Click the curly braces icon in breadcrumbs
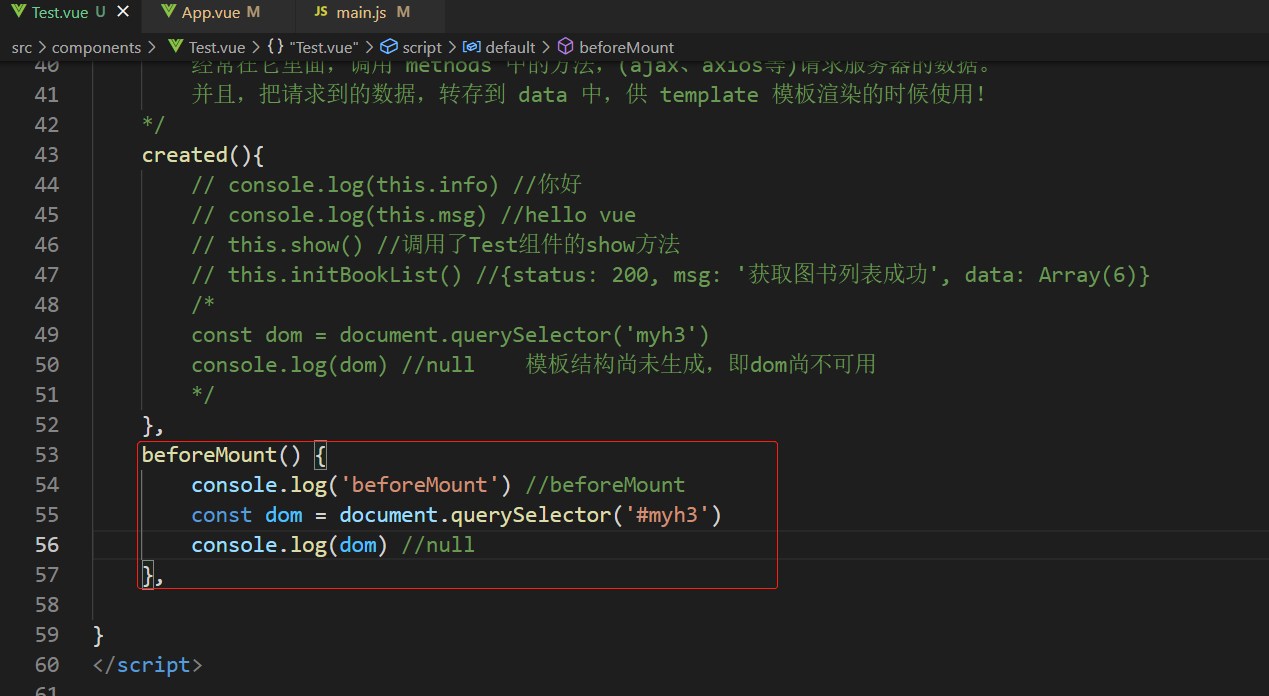1269x696 pixels. pos(276,47)
